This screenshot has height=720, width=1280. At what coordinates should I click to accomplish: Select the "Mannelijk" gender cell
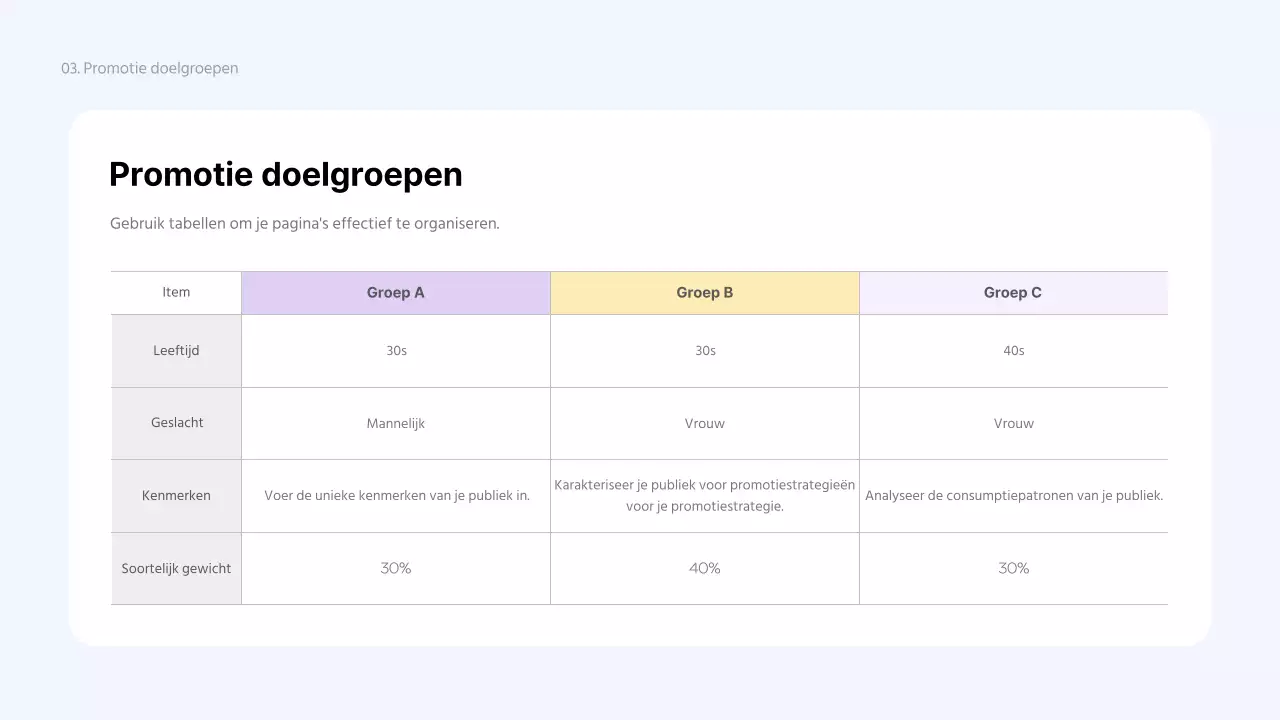click(x=396, y=424)
